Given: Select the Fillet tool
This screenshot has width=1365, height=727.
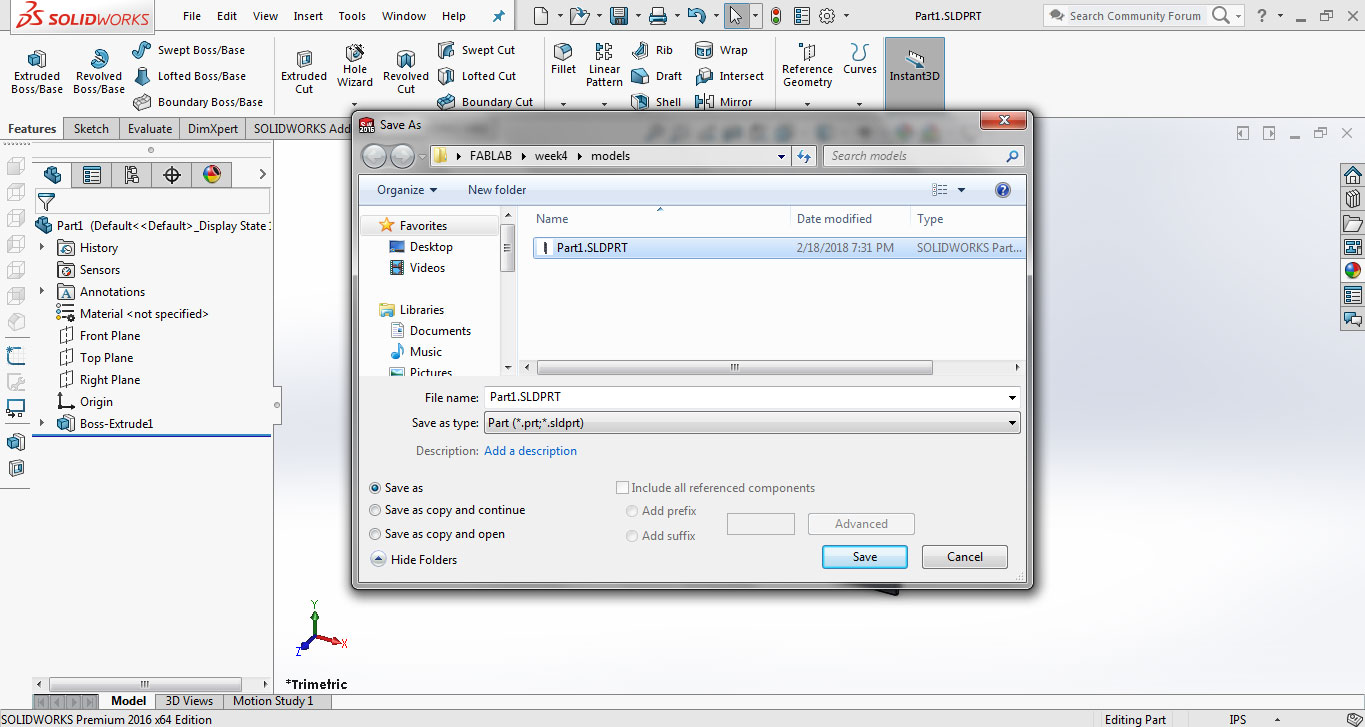Looking at the screenshot, I should [x=563, y=59].
